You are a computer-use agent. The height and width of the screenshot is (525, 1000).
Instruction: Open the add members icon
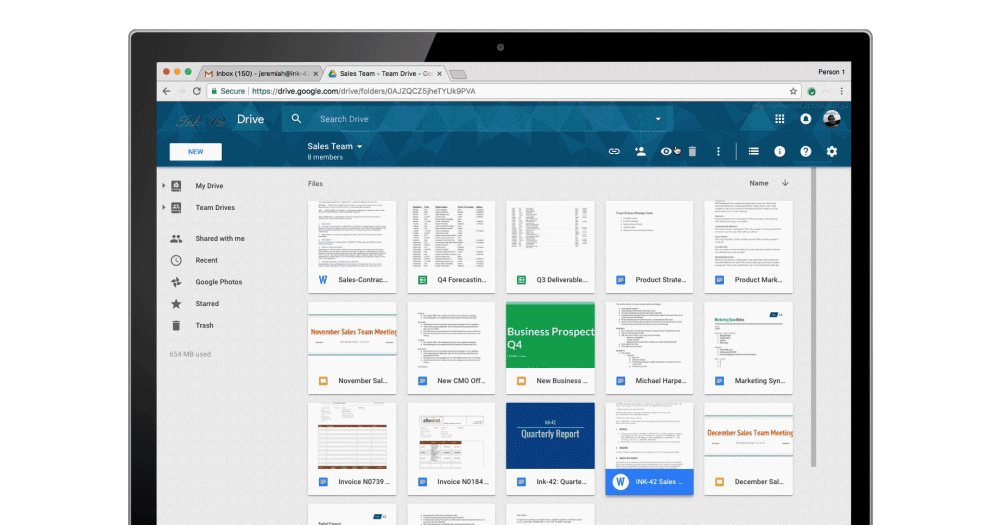click(x=640, y=152)
